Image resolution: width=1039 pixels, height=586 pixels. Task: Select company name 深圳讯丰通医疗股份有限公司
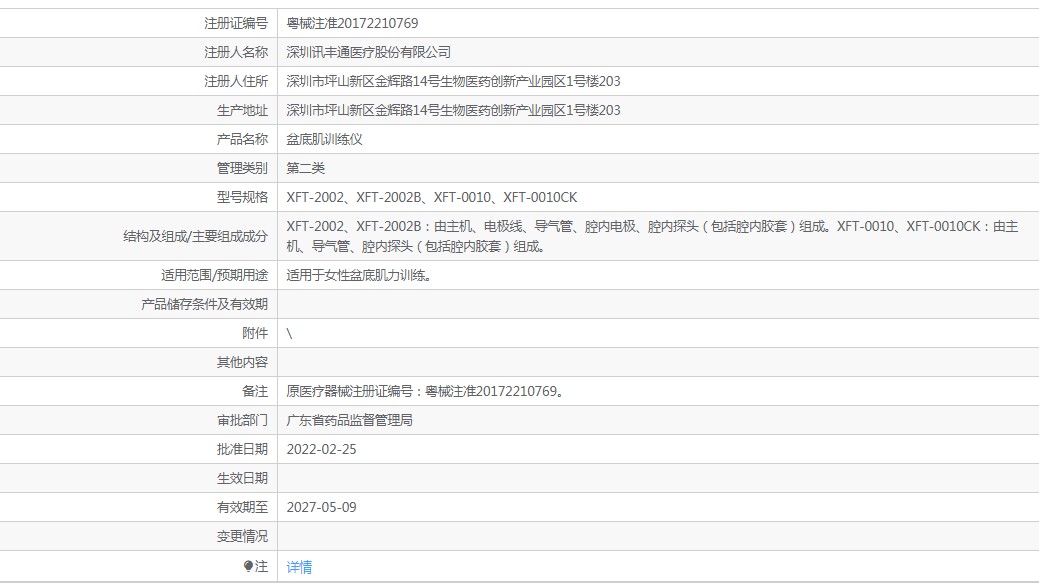coord(368,52)
